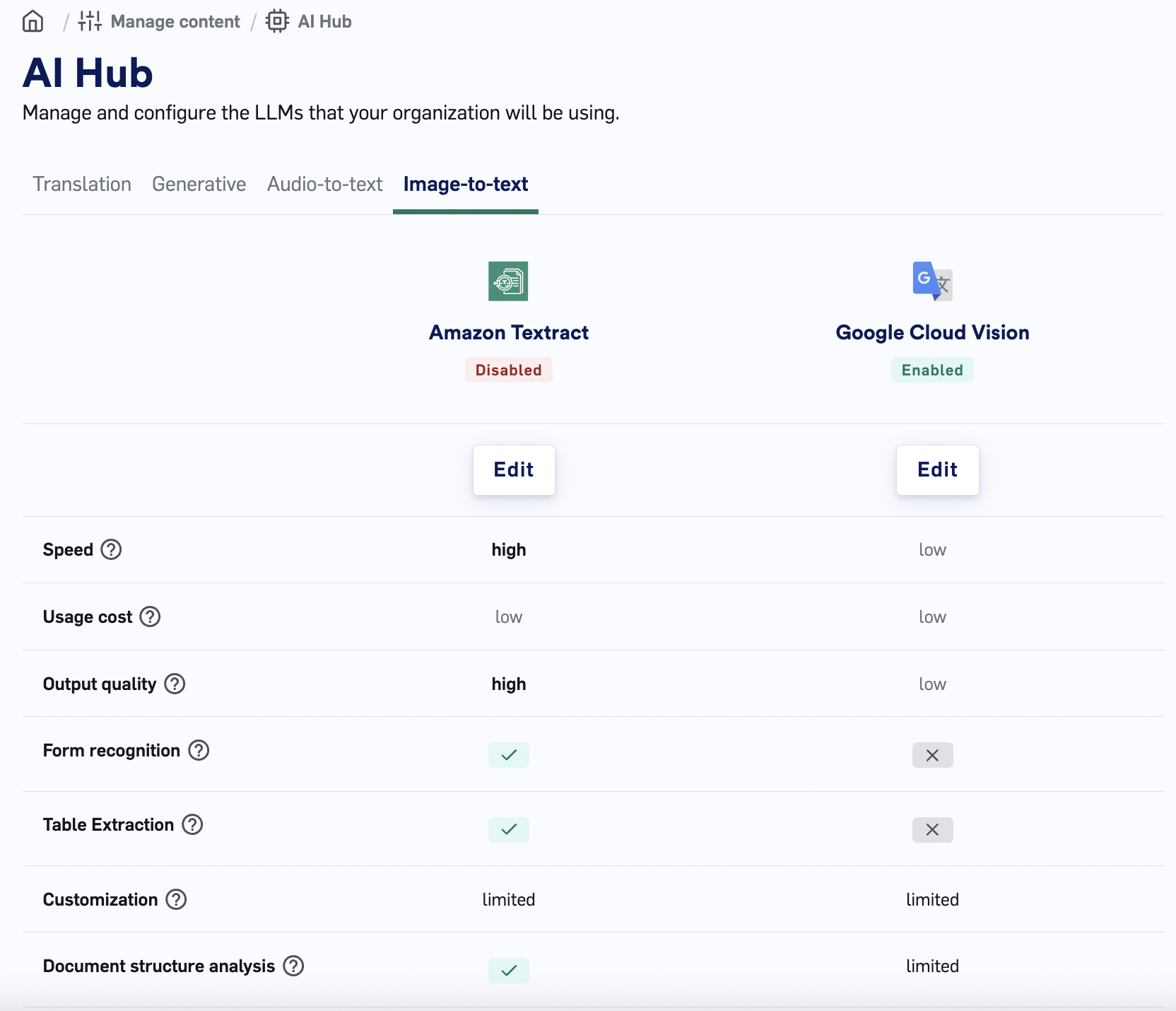1176x1011 pixels.
Task: Click the Google Cloud Vision logo icon
Action: click(x=932, y=281)
